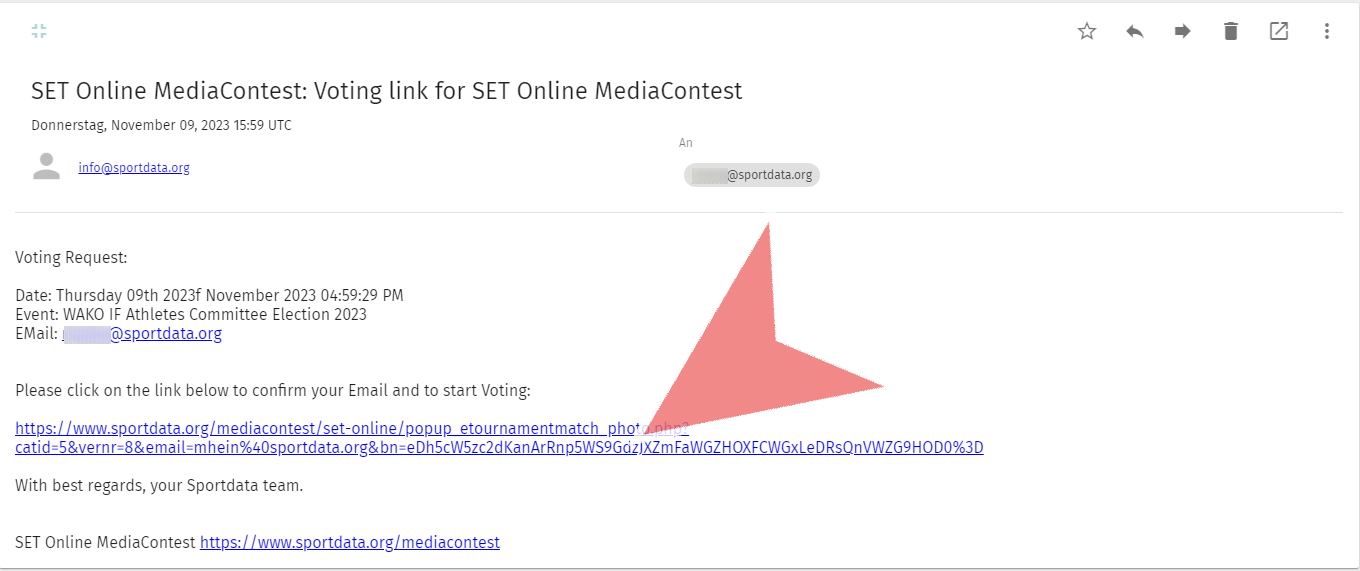The height and width of the screenshot is (571, 1360).
Task: Open the info@sportdata.org sender address
Action: pyautogui.click(x=134, y=168)
